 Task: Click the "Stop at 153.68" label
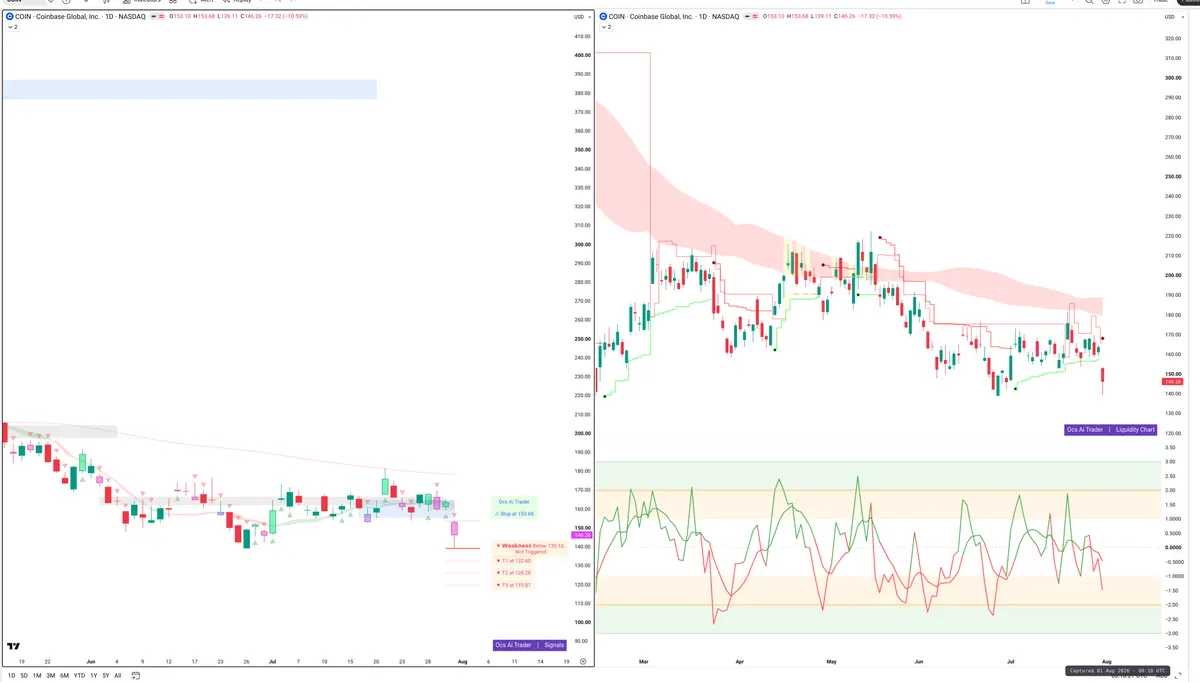click(516, 513)
